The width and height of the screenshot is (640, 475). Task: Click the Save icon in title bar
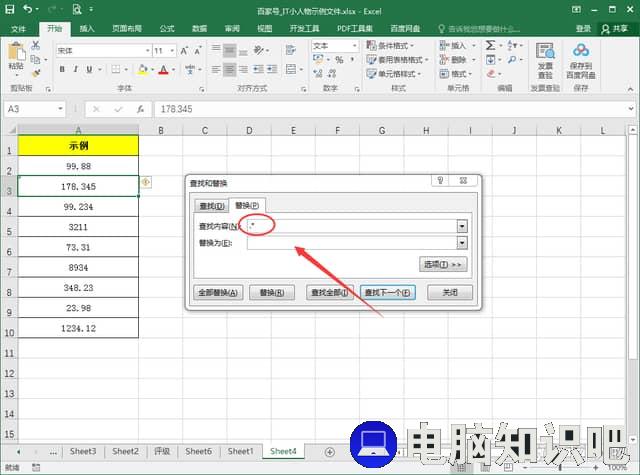click(9, 9)
